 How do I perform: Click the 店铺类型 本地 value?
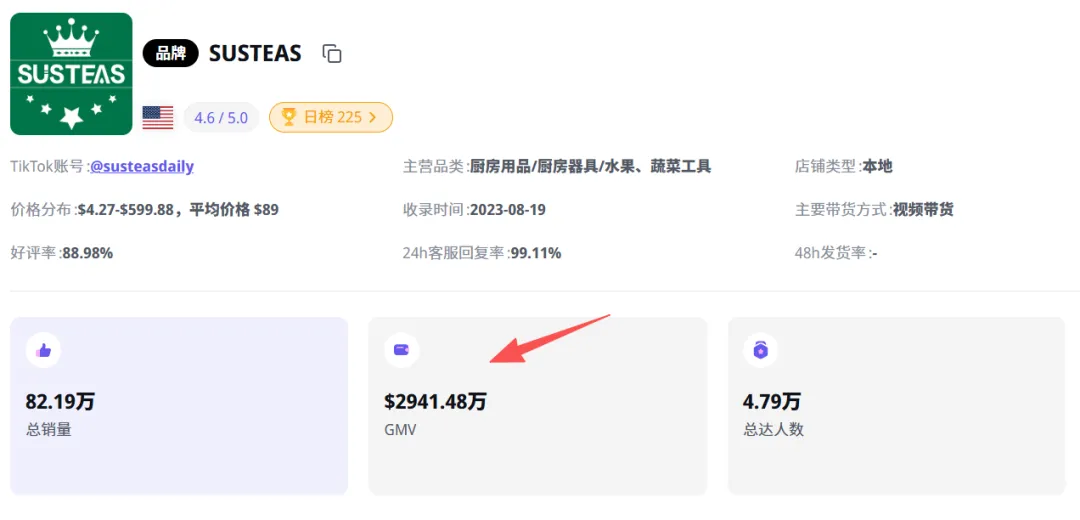coord(878,167)
